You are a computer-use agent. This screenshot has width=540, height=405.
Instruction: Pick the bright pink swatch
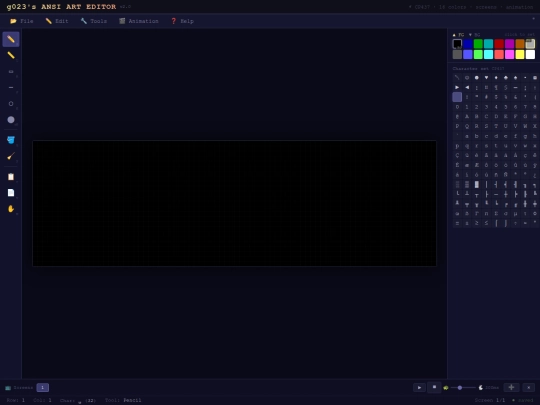(x=509, y=54)
